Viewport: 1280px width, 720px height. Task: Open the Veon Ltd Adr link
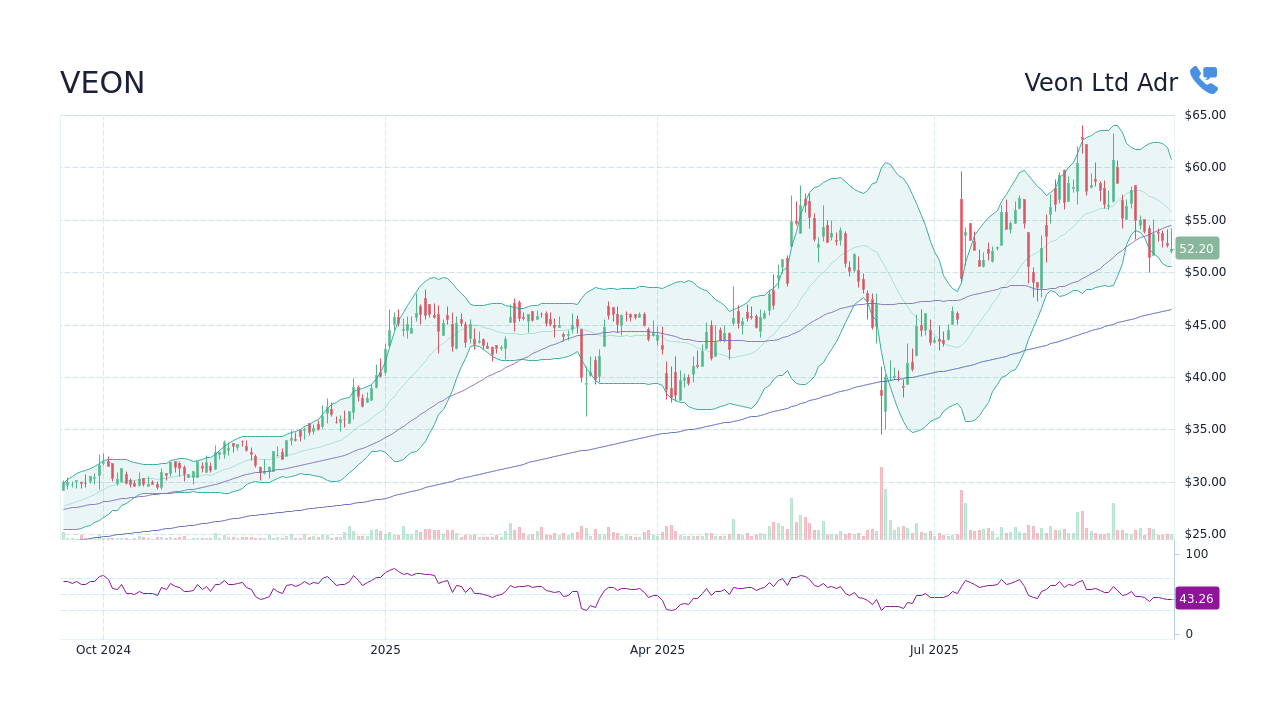[x=1100, y=83]
